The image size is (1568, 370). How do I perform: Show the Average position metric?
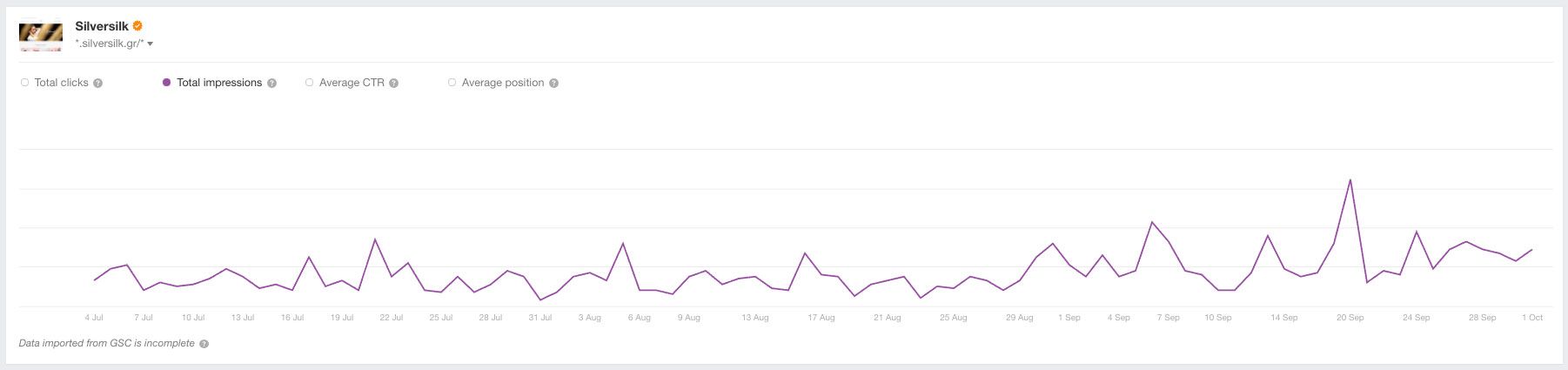point(452,83)
